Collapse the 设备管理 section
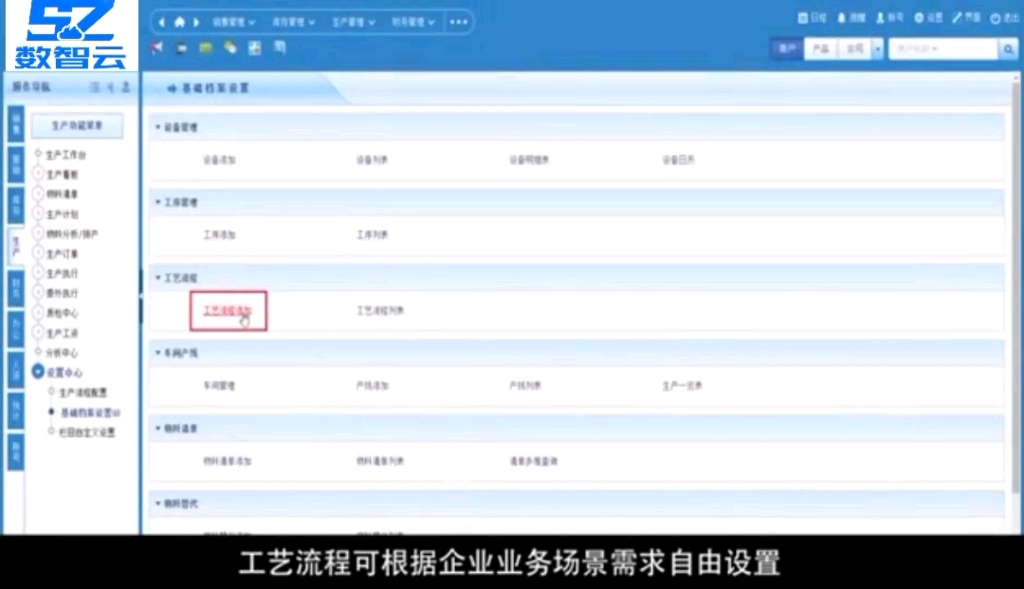The width and height of the screenshot is (1024, 589). (x=170, y=126)
